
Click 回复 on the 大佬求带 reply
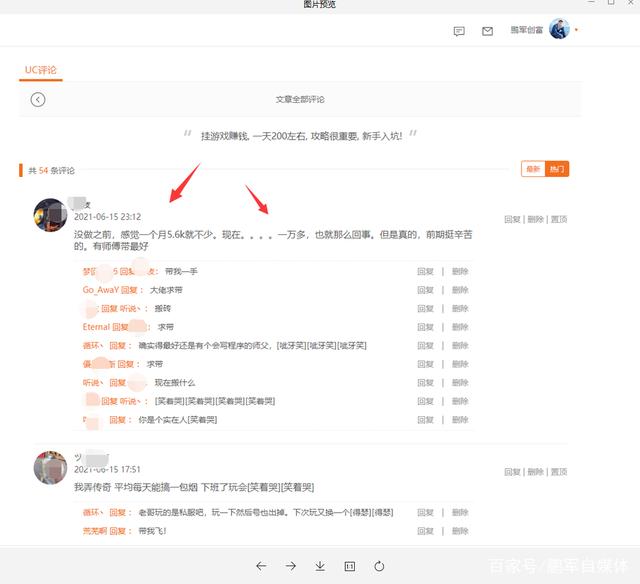pyautogui.click(x=425, y=290)
